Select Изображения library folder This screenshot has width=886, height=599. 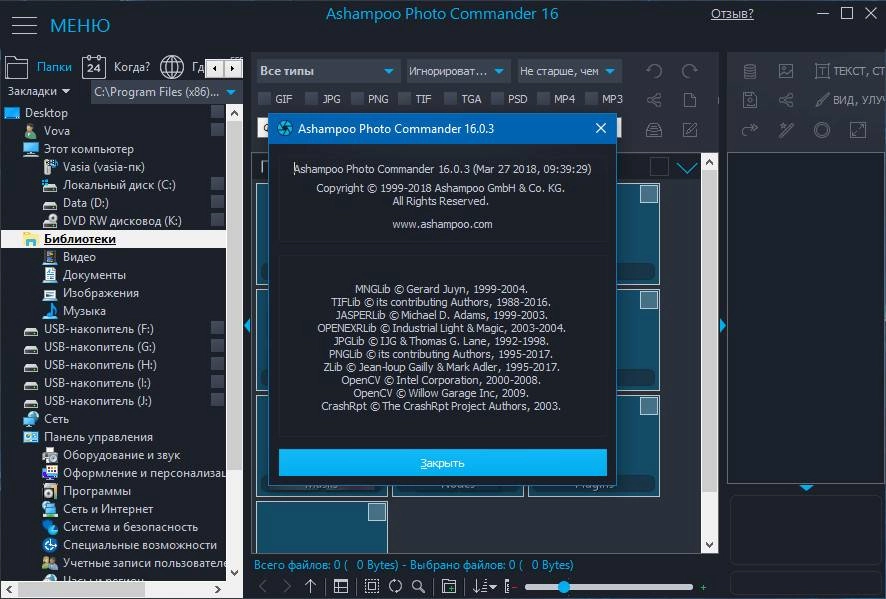101,293
